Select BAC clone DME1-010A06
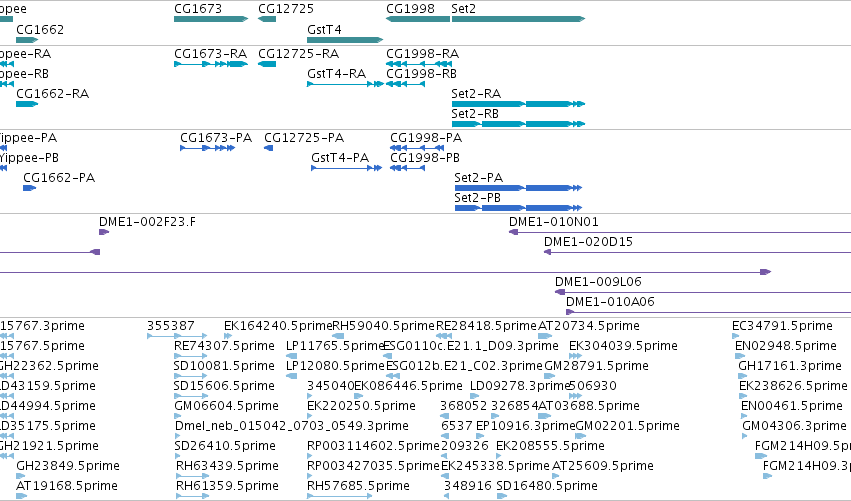Viewport: 851px width, 501px height. coord(708,313)
